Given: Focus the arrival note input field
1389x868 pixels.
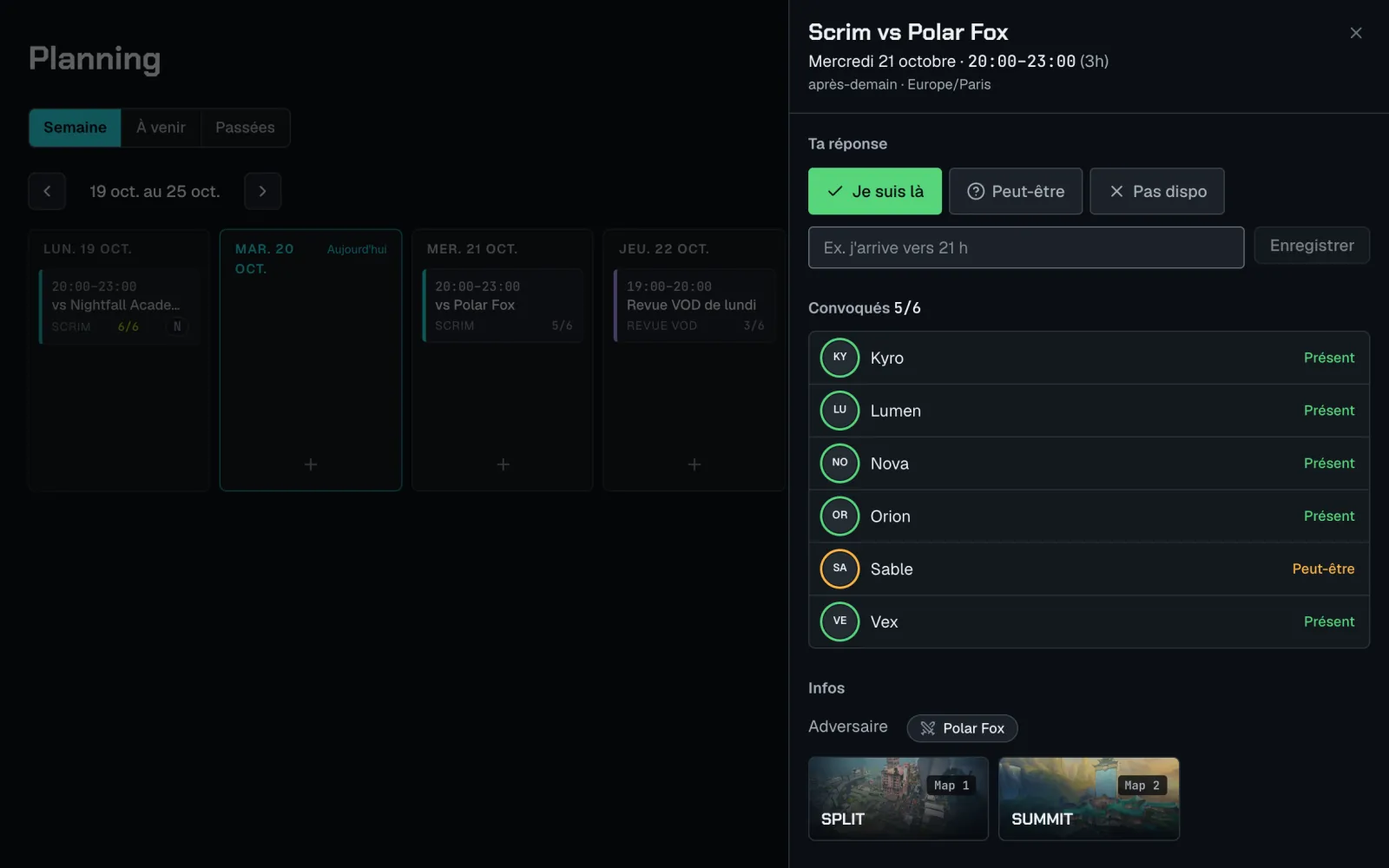Looking at the screenshot, I should pyautogui.click(x=1025, y=247).
